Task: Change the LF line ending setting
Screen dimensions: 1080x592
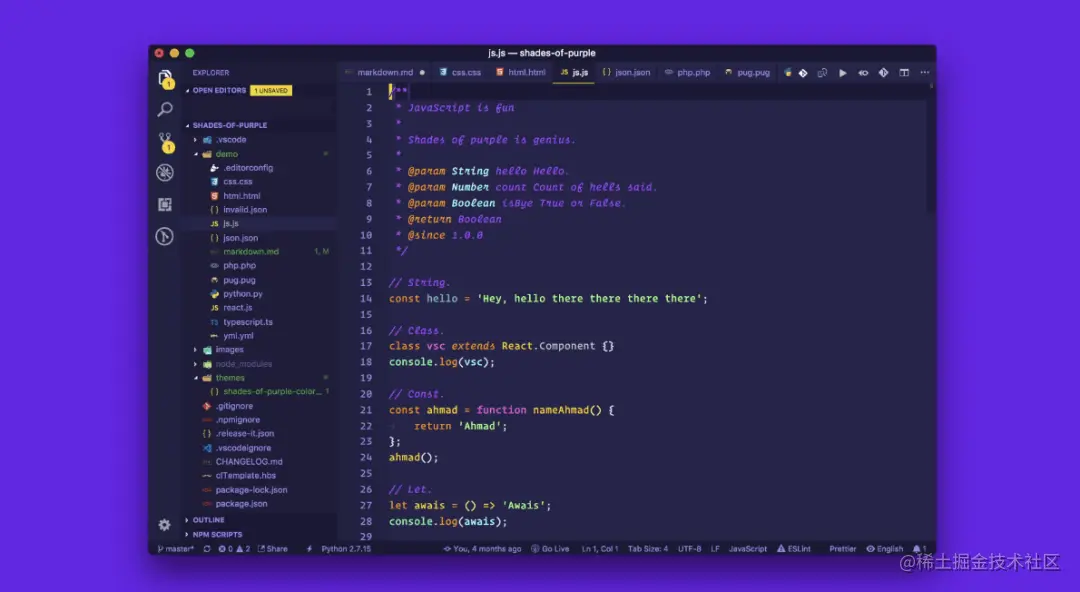Action: [715, 549]
